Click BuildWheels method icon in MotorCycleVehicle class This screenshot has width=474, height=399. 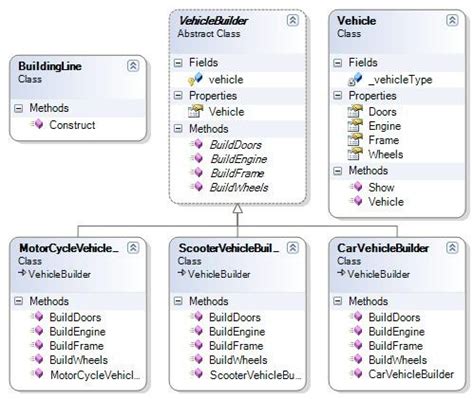pyautogui.click(x=37, y=360)
